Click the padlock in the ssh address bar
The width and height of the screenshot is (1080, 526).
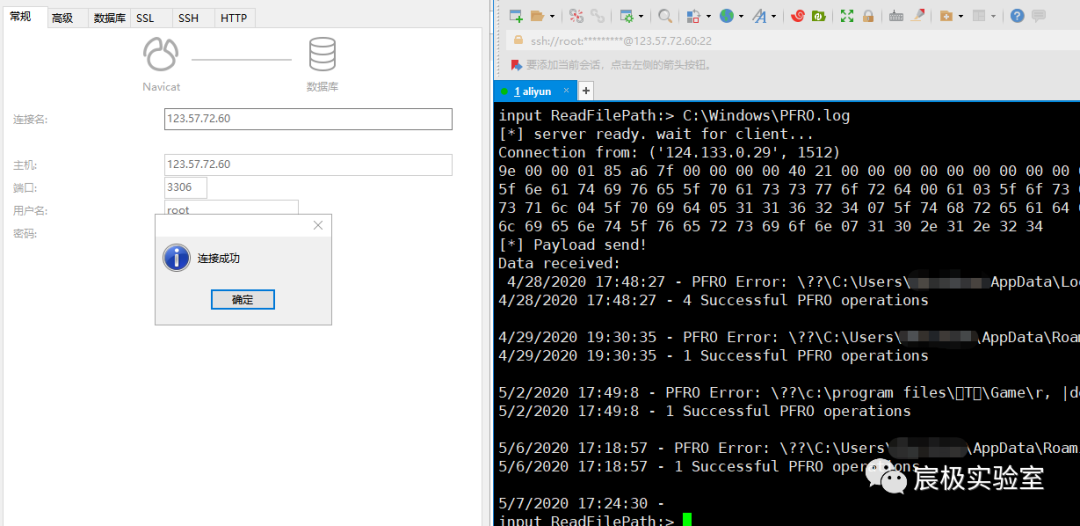click(x=519, y=41)
